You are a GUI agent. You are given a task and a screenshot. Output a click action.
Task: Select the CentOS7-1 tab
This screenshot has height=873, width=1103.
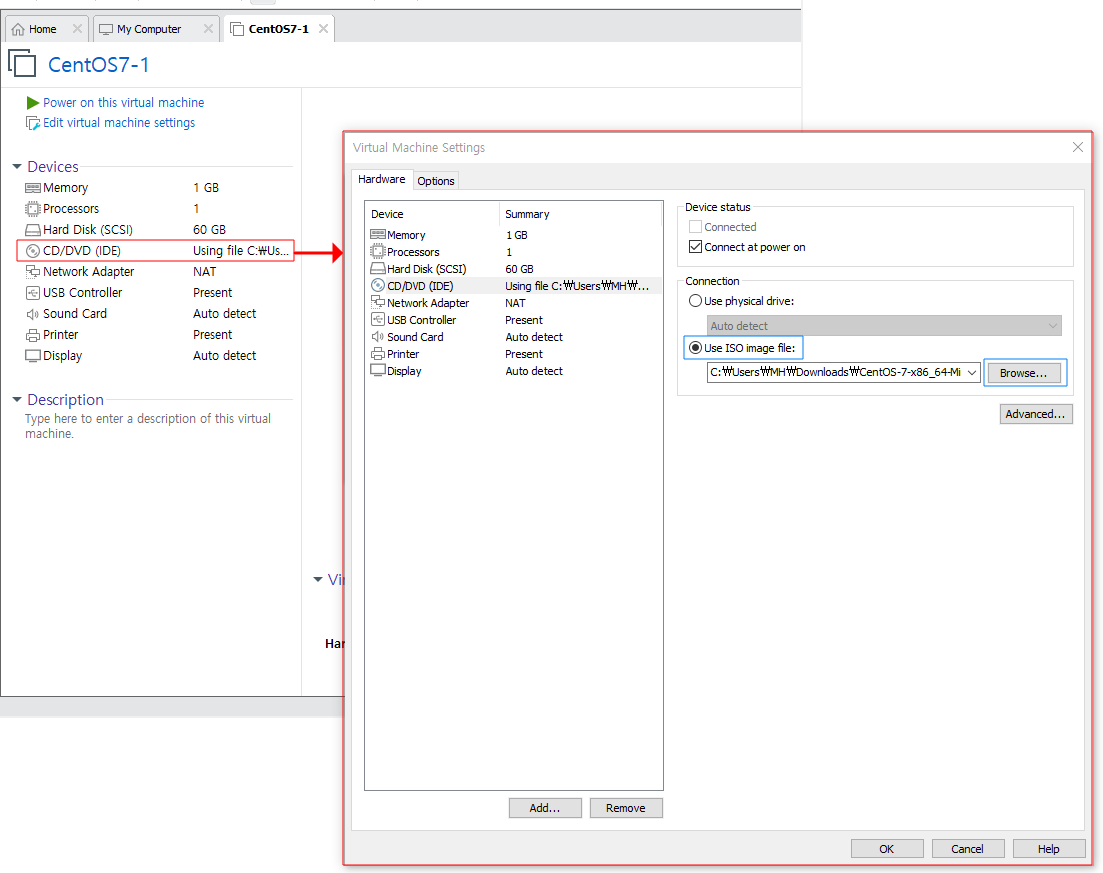pos(279,29)
